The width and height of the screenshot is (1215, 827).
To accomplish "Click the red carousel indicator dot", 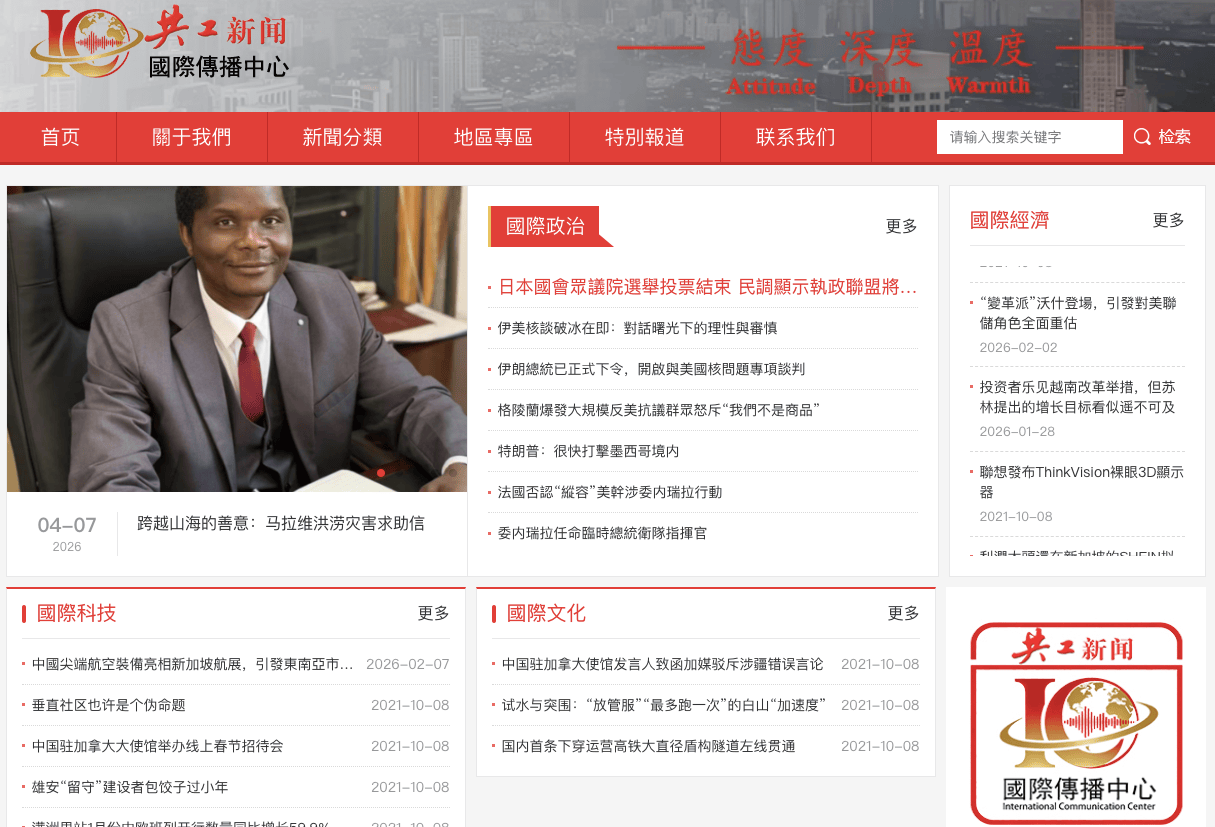I will [x=381, y=472].
